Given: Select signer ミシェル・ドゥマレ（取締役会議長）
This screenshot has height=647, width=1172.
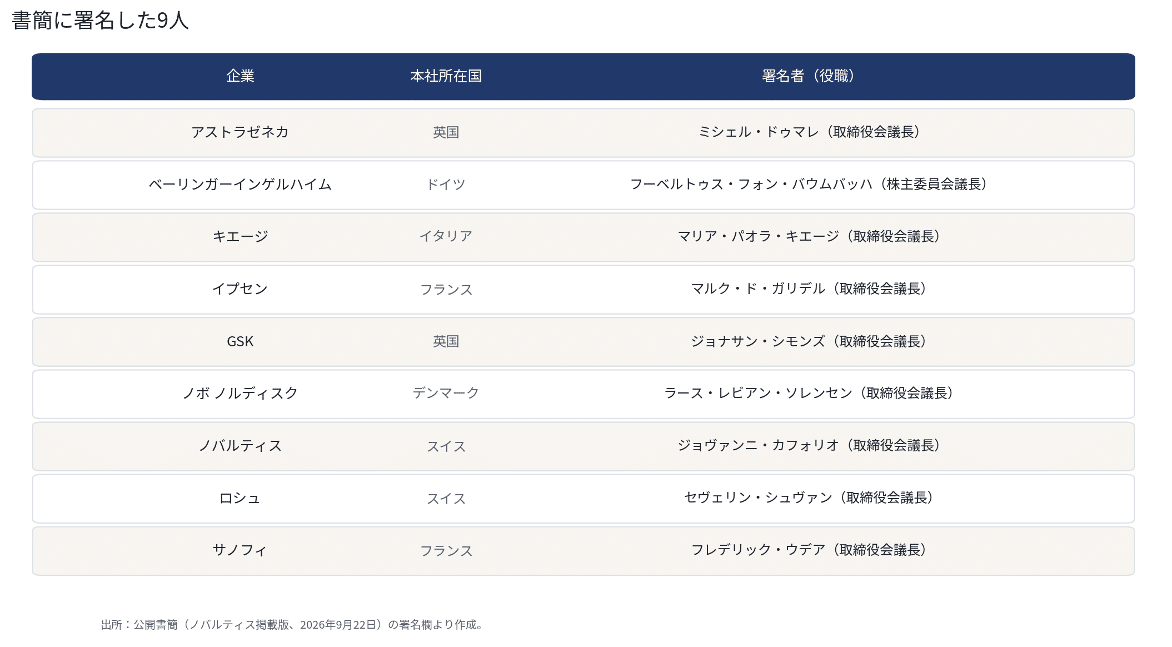Looking at the screenshot, I should pyautogui.click(x=808, y=132).
